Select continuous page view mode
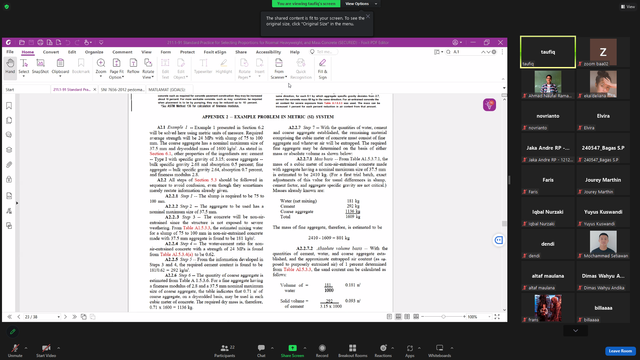This screenshot has width=640, height=360. tap(398, 317)
